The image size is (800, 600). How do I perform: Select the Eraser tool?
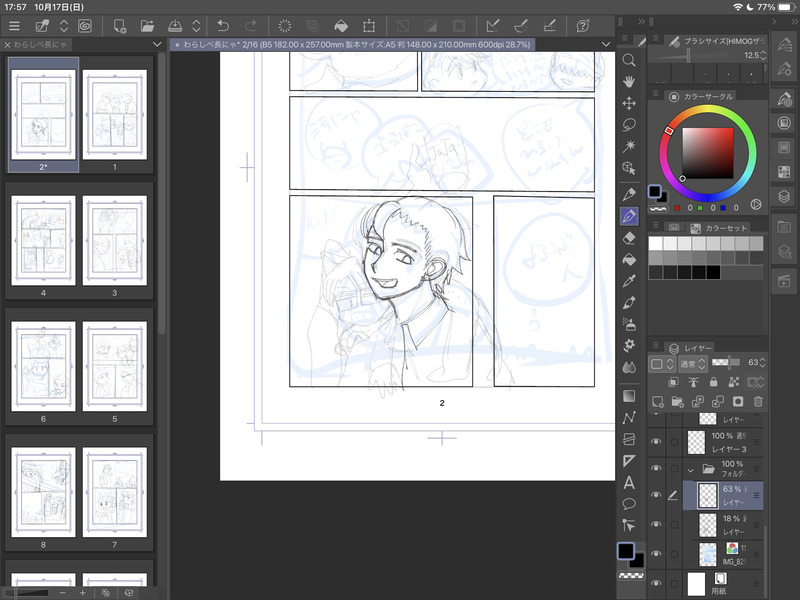pyautogui.click(x=629, y=238)
